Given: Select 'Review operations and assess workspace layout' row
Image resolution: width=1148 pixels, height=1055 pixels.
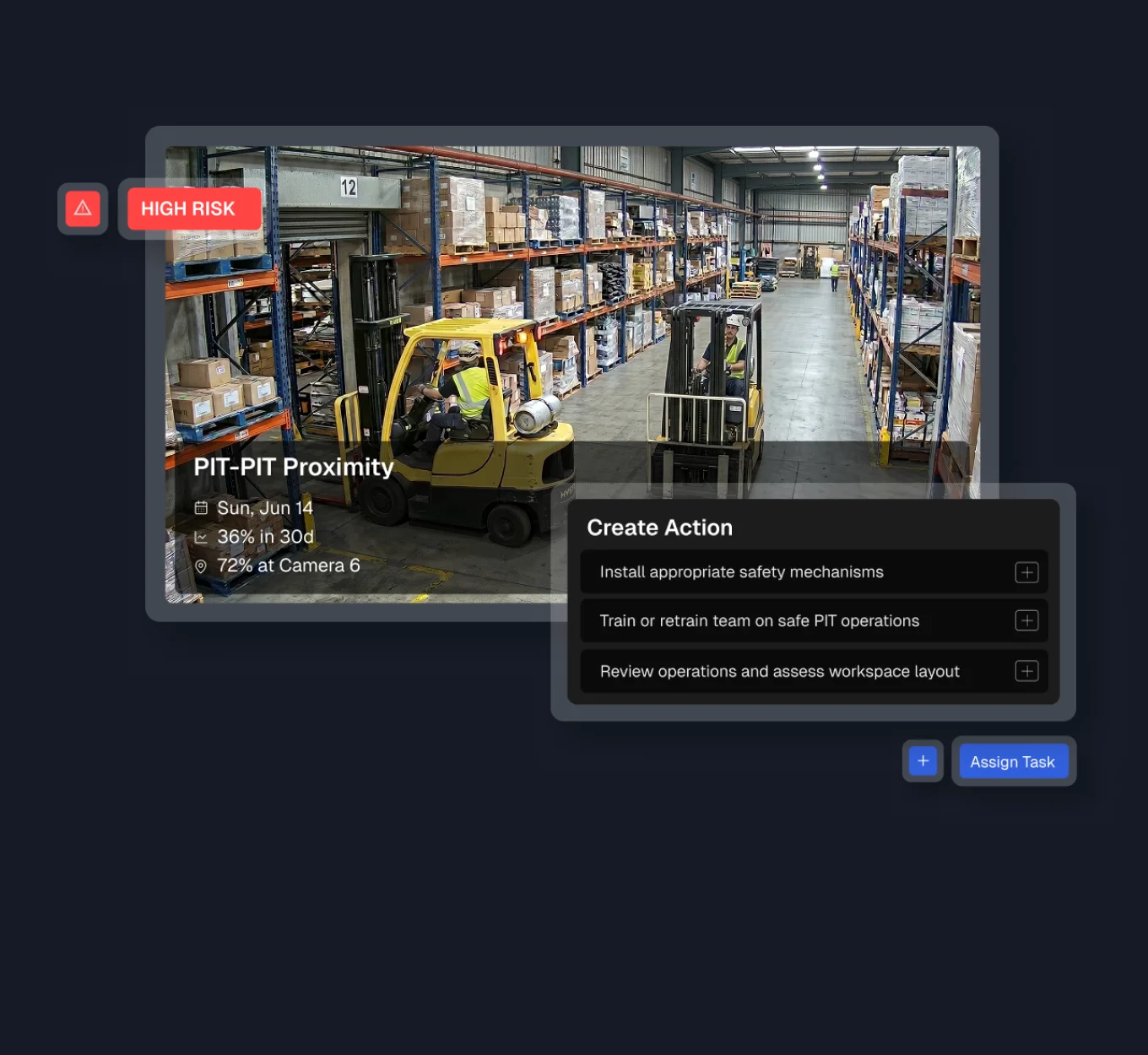Looking at the screenshot, I should 814,671.
